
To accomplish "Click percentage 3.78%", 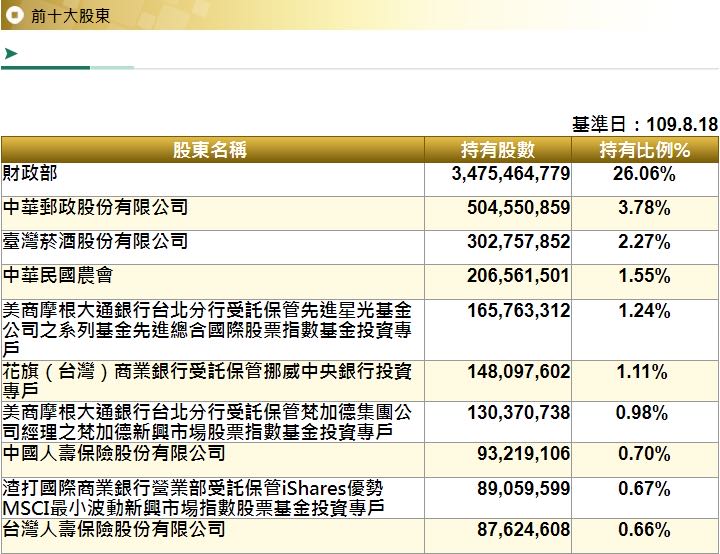I will (644, 208).
